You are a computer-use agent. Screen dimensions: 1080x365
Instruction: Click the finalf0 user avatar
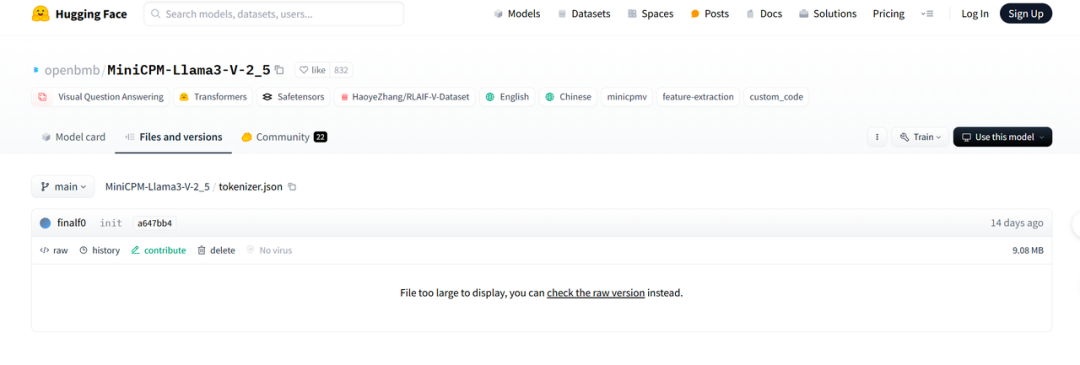pos(45,223)
